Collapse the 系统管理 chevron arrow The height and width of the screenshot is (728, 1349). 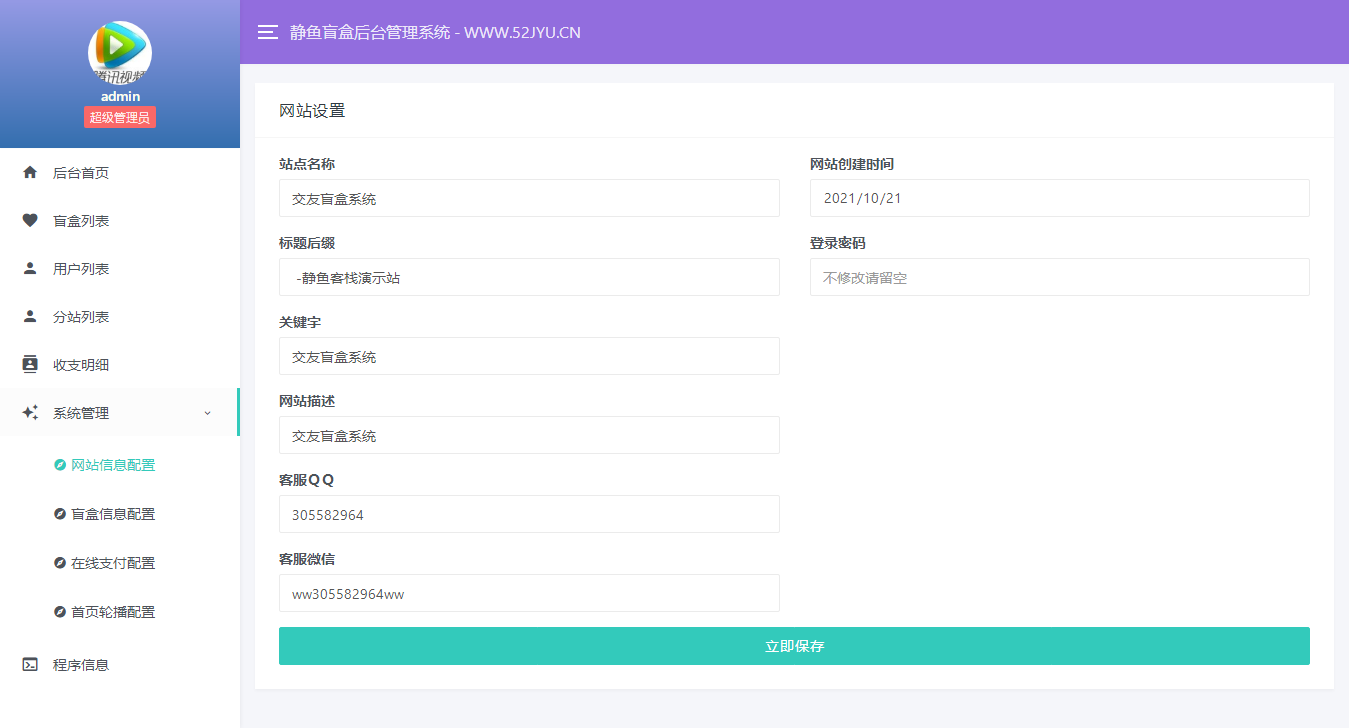click(x=207, y=413)
